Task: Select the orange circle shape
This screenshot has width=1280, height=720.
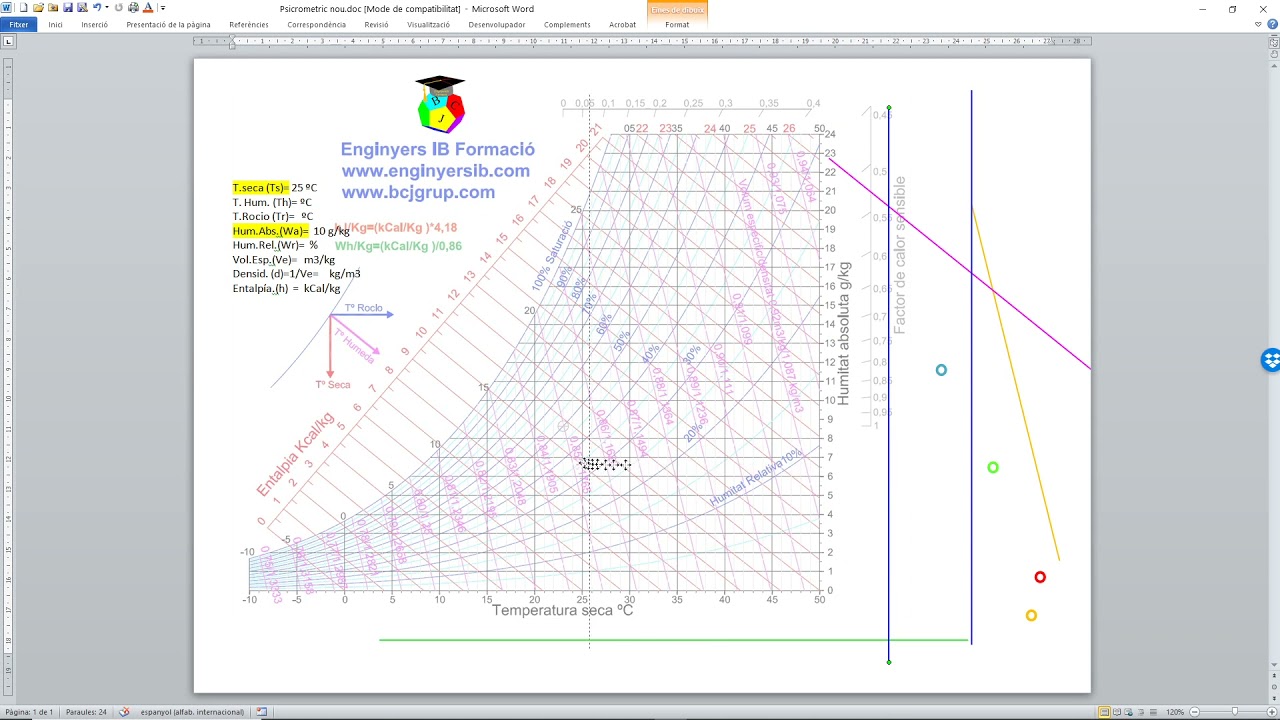Action: [1031, 615]
